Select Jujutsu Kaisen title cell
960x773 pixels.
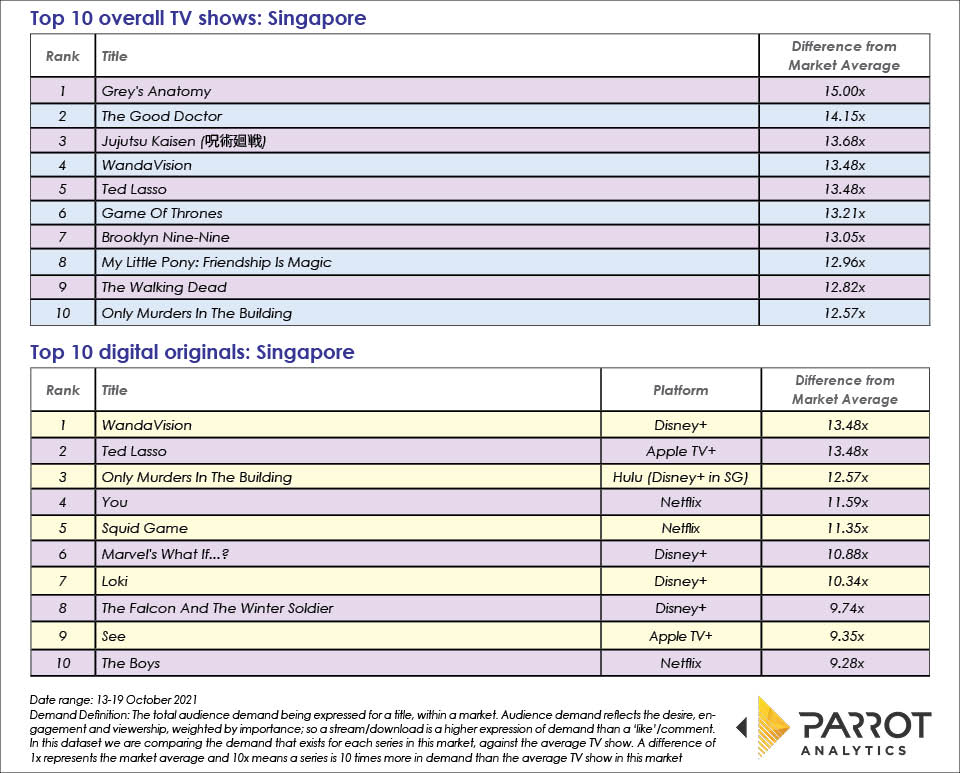(183, 141)
